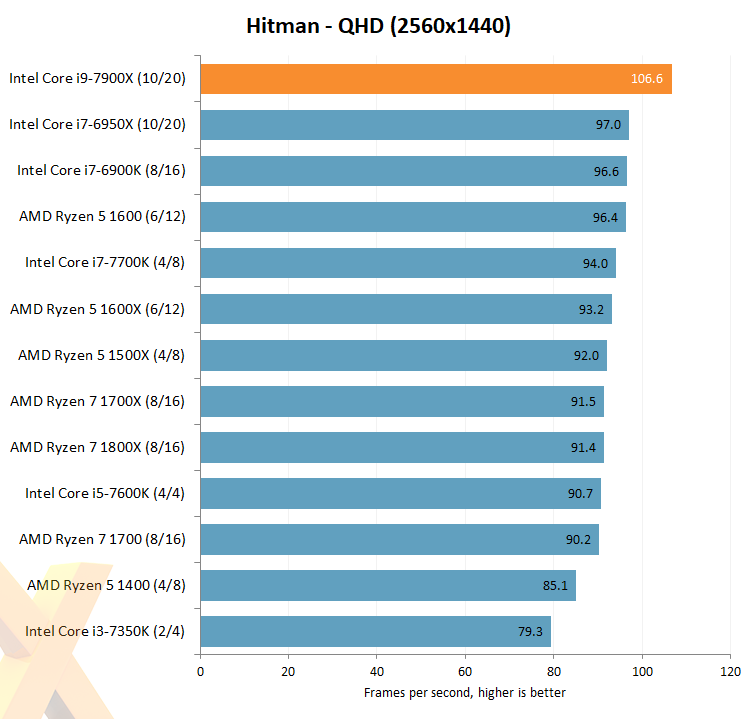
Task: Click the axis title Frames per second
Action: [x=464, y=693]
